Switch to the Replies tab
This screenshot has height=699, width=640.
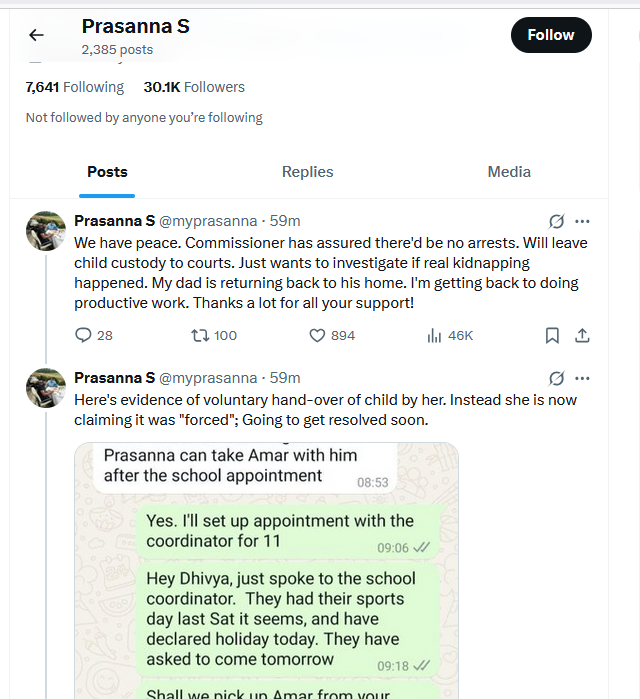click(x=307, y=172)
